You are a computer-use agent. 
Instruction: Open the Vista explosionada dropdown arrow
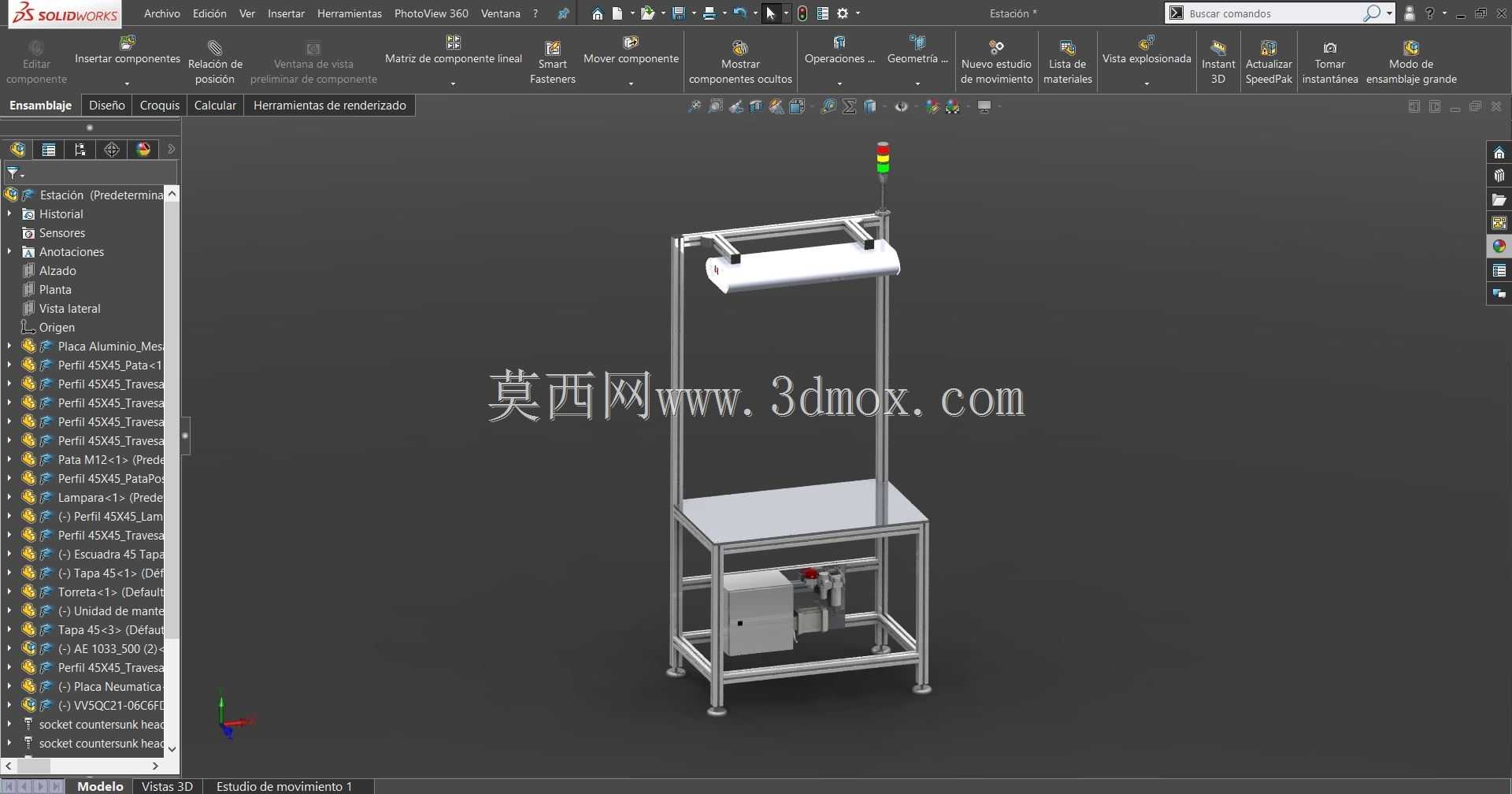[x=1147, y=83]
